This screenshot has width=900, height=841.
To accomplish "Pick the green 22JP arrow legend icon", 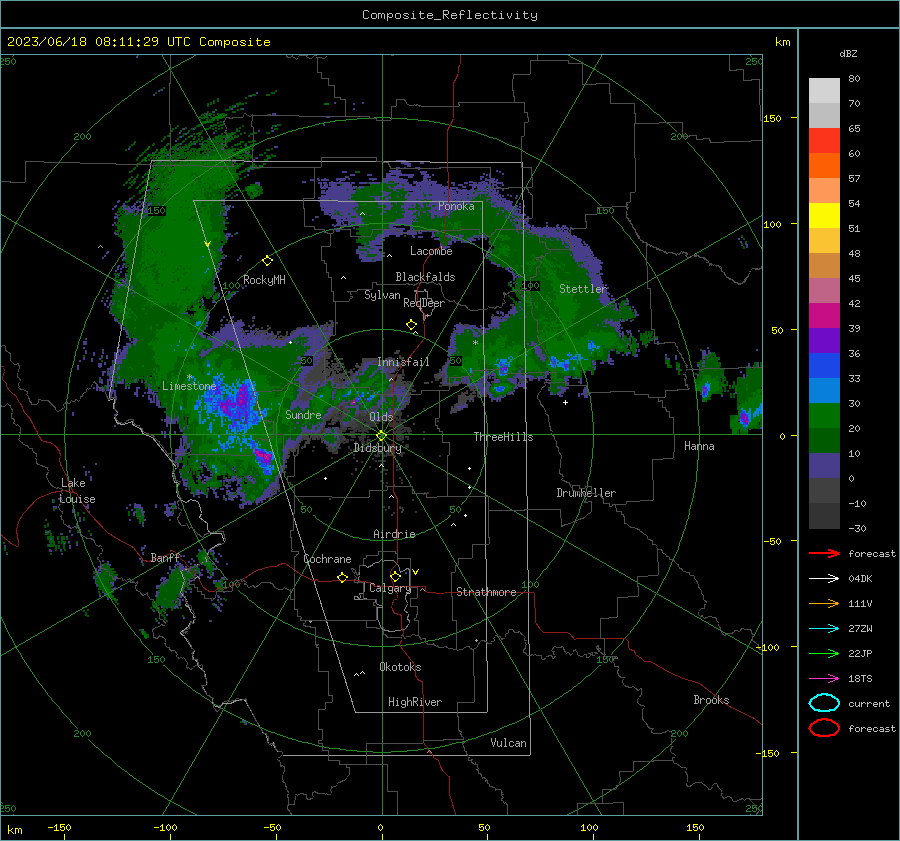I will (x=824, y=653).
